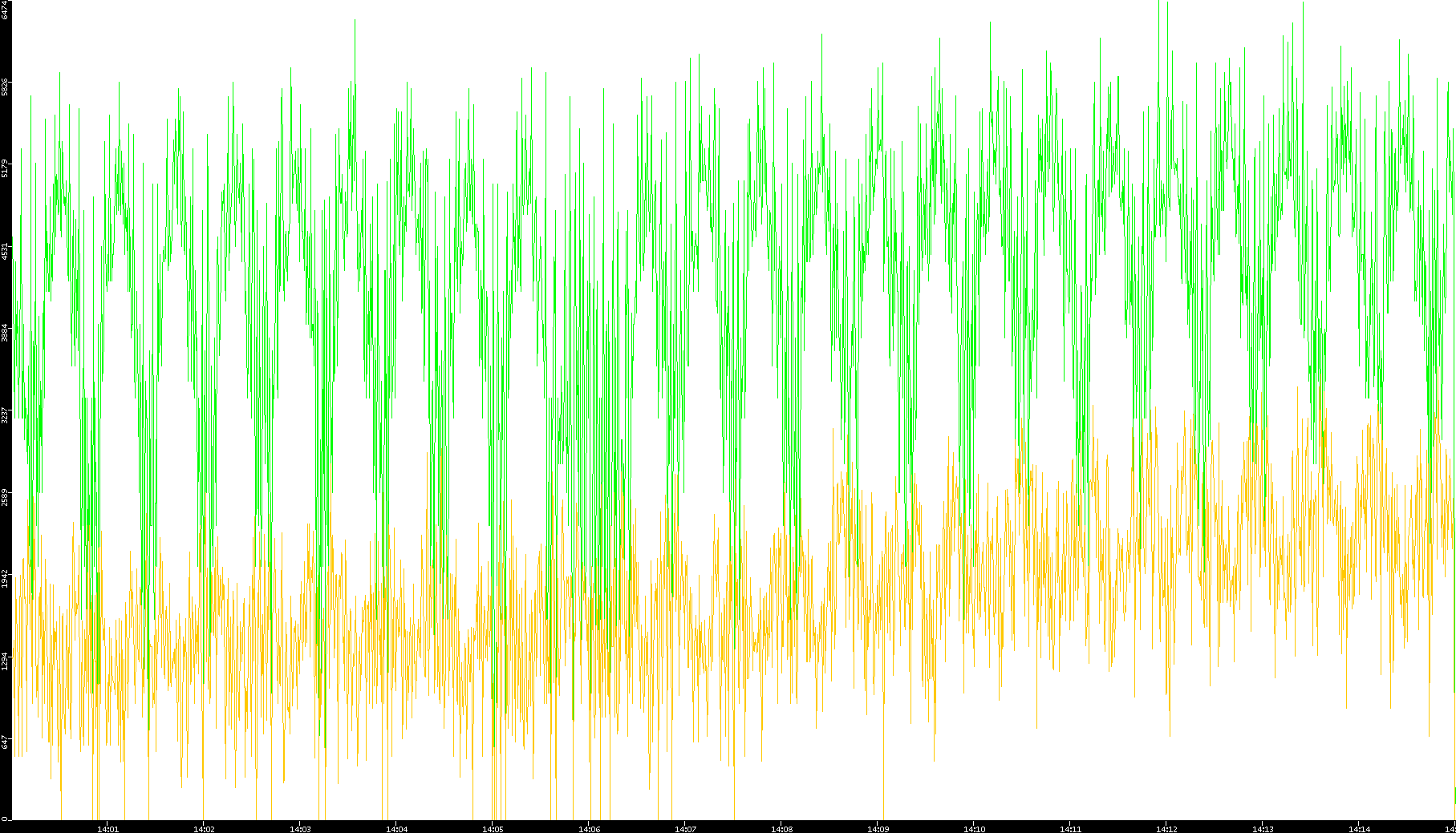Select the 1294 vertical axis value
Image resolution: width=1456 pixels, height=833 pixels.
(x=5, y=662)
